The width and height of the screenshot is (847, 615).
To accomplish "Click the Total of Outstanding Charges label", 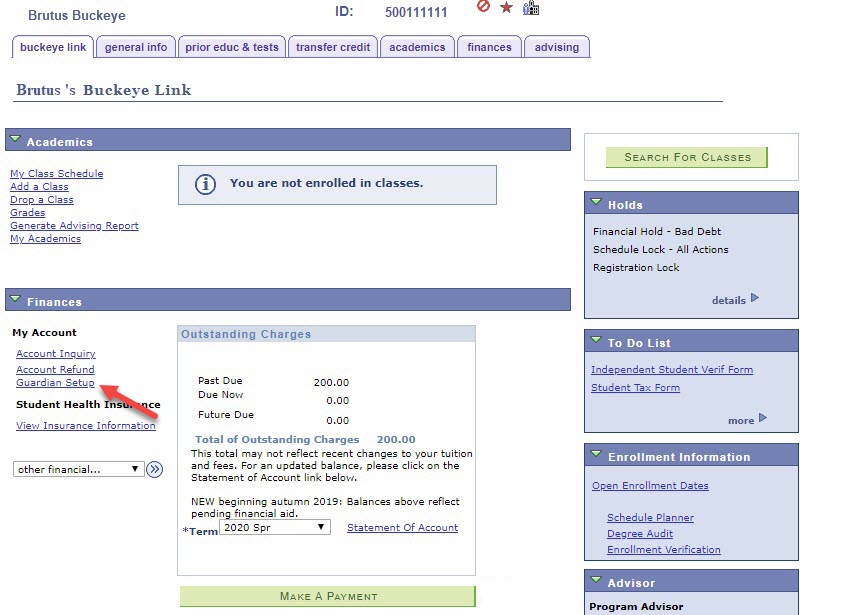I will tap(277, 440).
